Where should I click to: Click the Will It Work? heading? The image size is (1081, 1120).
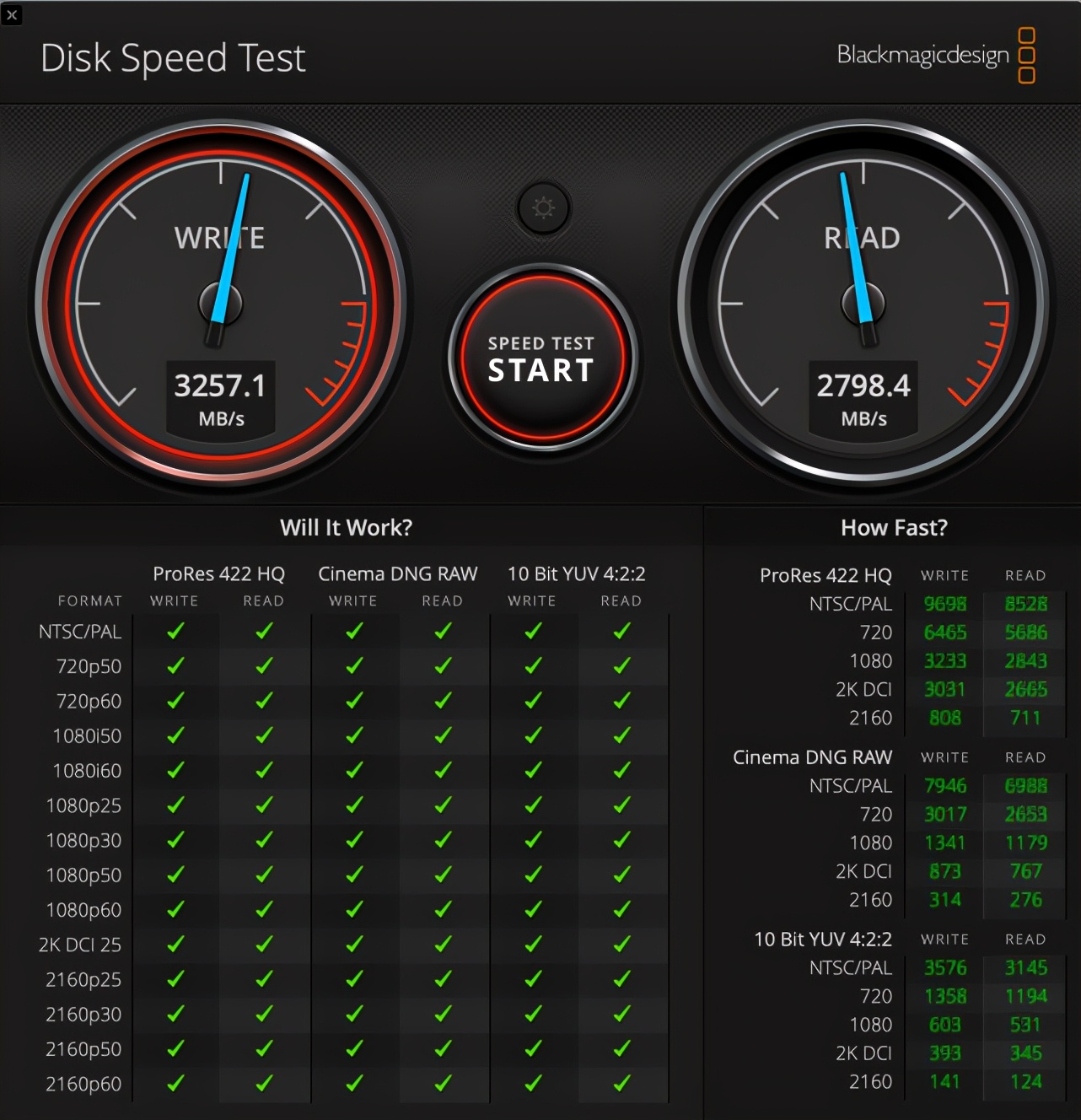tap(346, 528)
